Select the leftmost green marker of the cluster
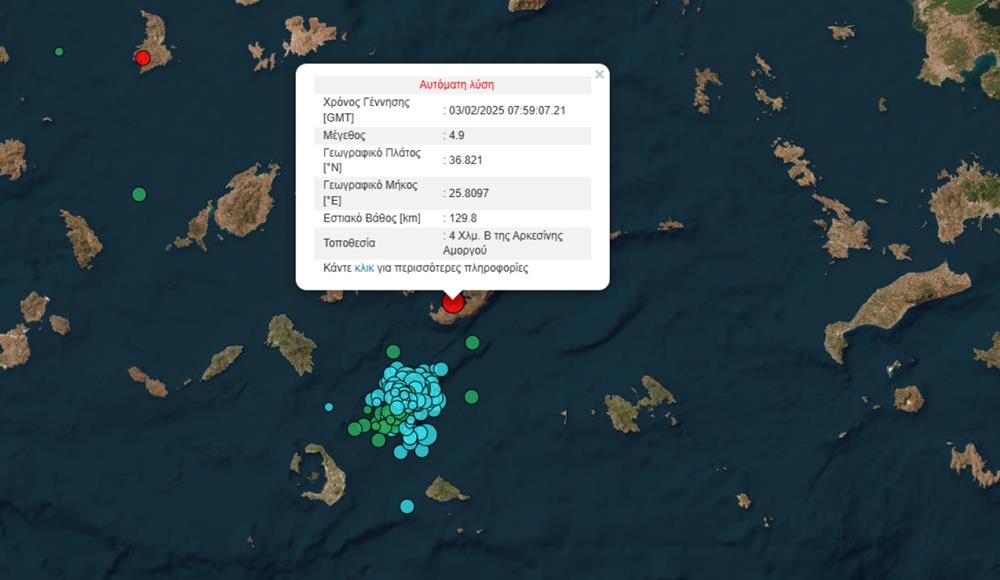 (x=354, y=429)
